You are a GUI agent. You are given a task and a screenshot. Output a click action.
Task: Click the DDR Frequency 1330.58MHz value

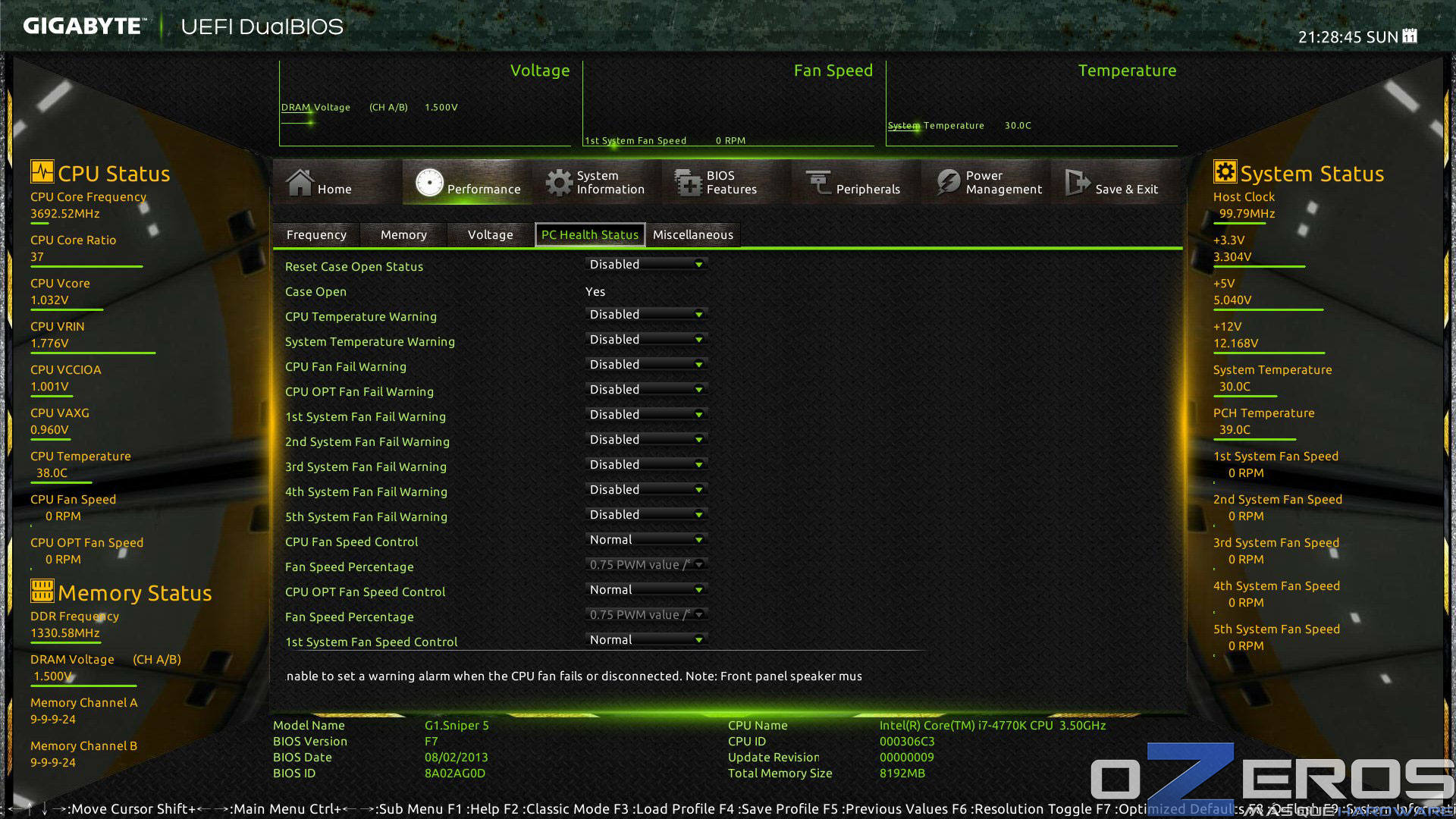(65, 633)
